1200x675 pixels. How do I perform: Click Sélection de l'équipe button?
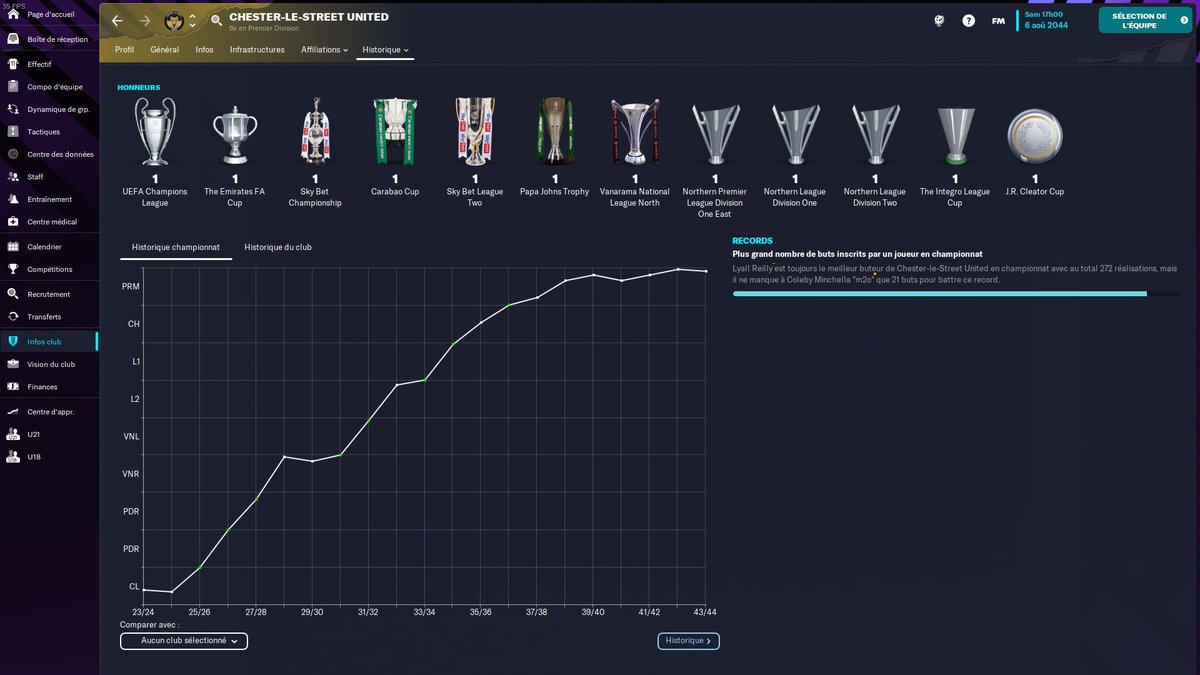1146,21
